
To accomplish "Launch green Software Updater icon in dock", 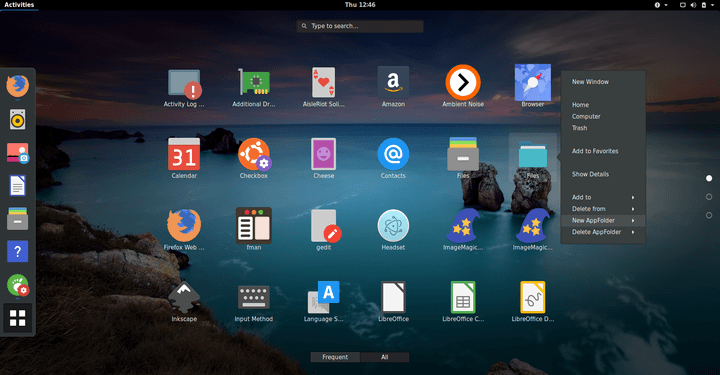I will coord(18,285).
